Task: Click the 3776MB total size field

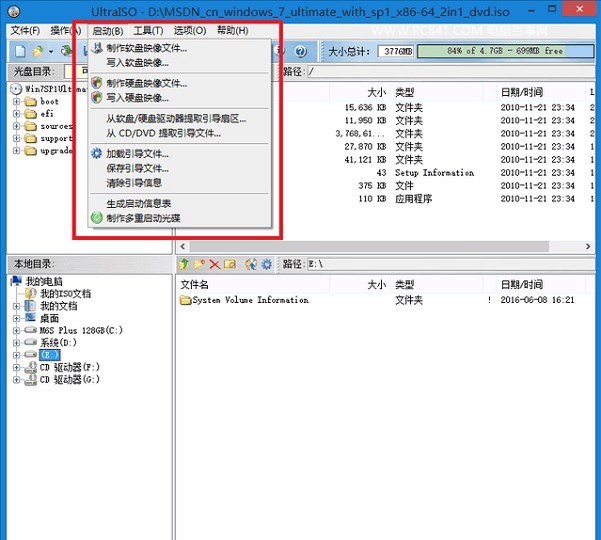Action: tap(396, 51)
